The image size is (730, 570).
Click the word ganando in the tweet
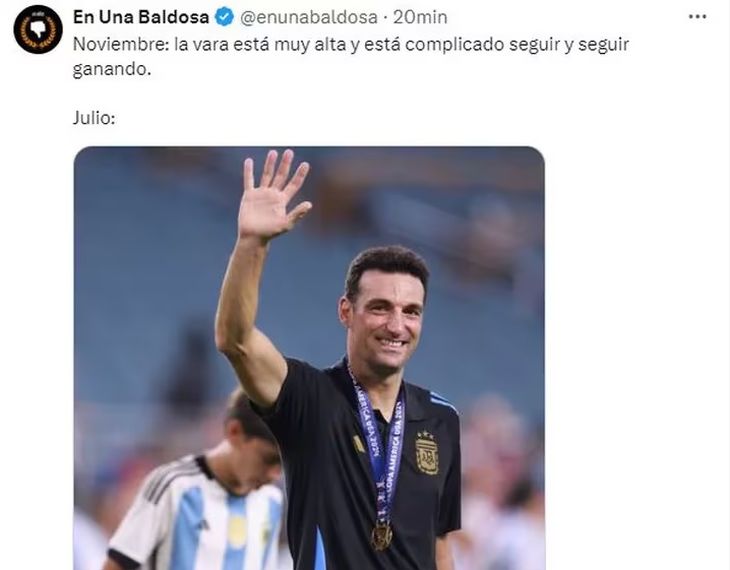112,69
